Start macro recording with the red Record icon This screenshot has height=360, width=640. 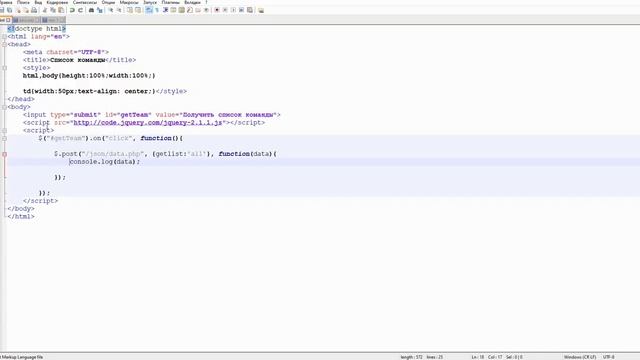tap(217, 10)
